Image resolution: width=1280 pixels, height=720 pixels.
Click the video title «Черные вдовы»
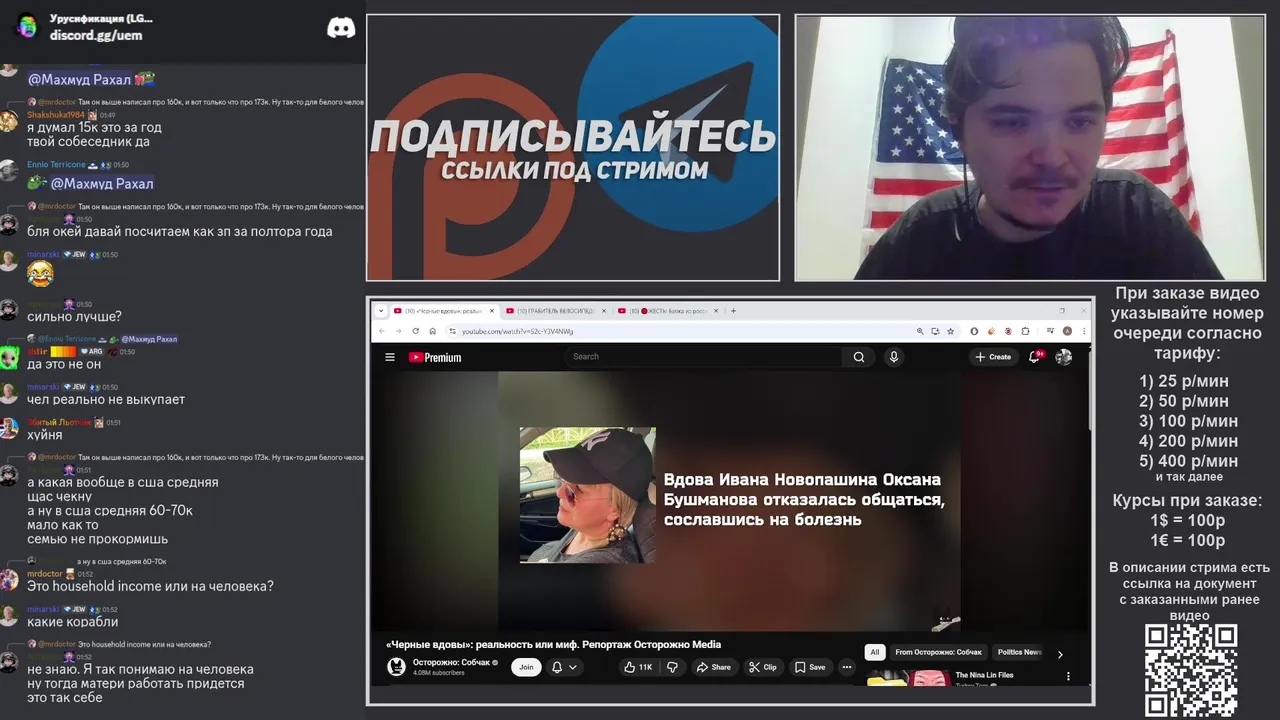(553, 644)
